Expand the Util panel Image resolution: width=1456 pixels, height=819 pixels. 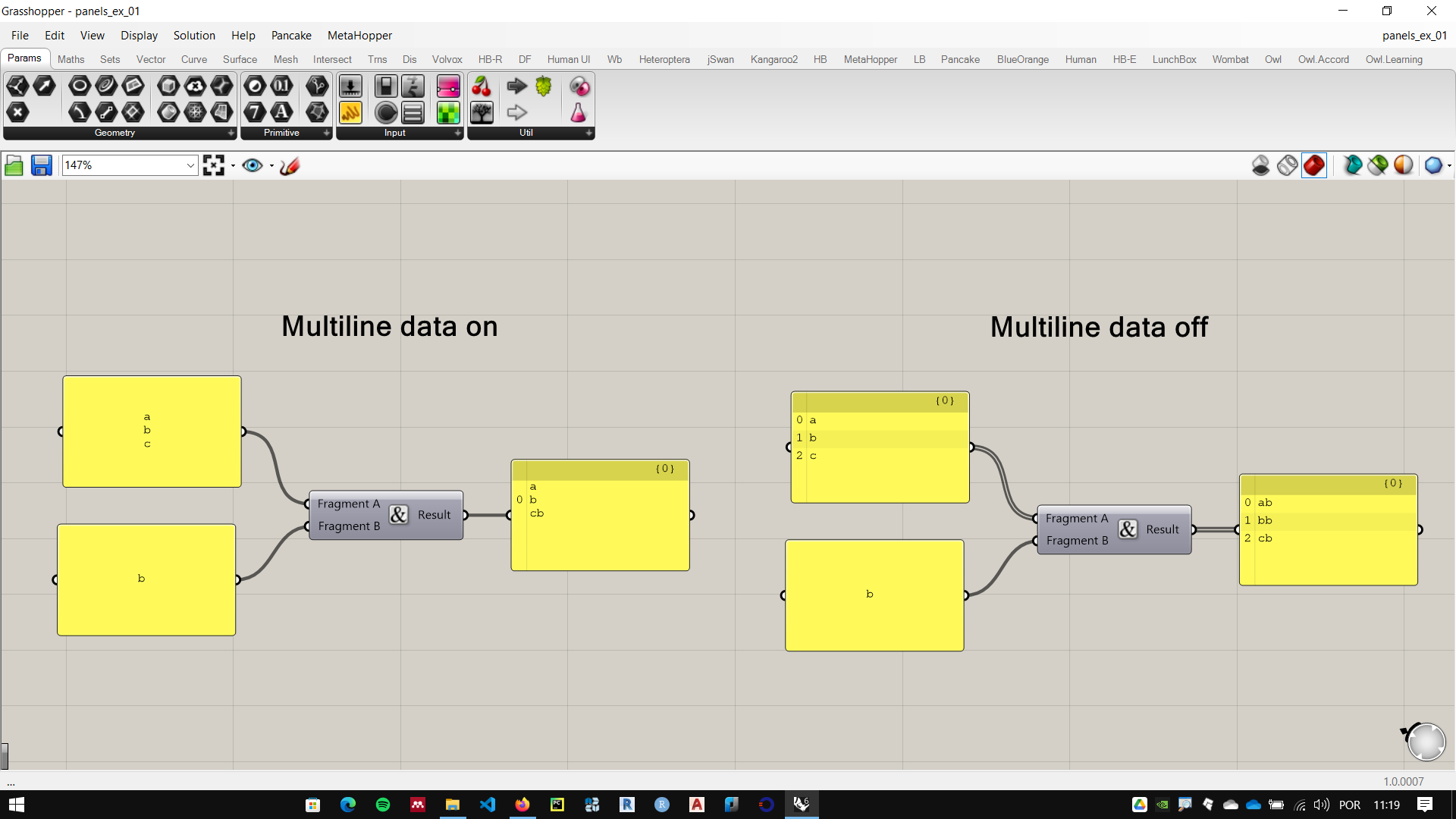(589, 133)
